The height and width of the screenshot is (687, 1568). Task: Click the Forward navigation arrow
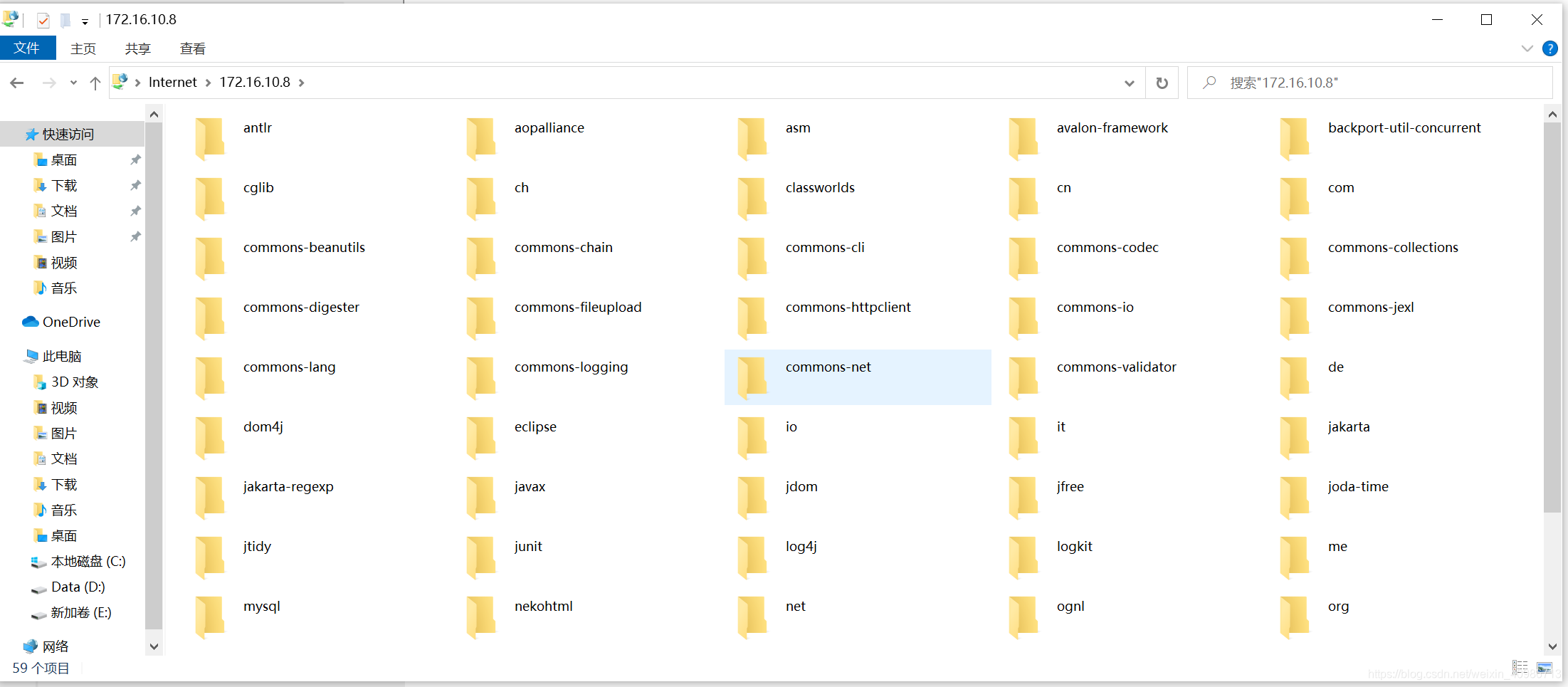pos(49,83)
